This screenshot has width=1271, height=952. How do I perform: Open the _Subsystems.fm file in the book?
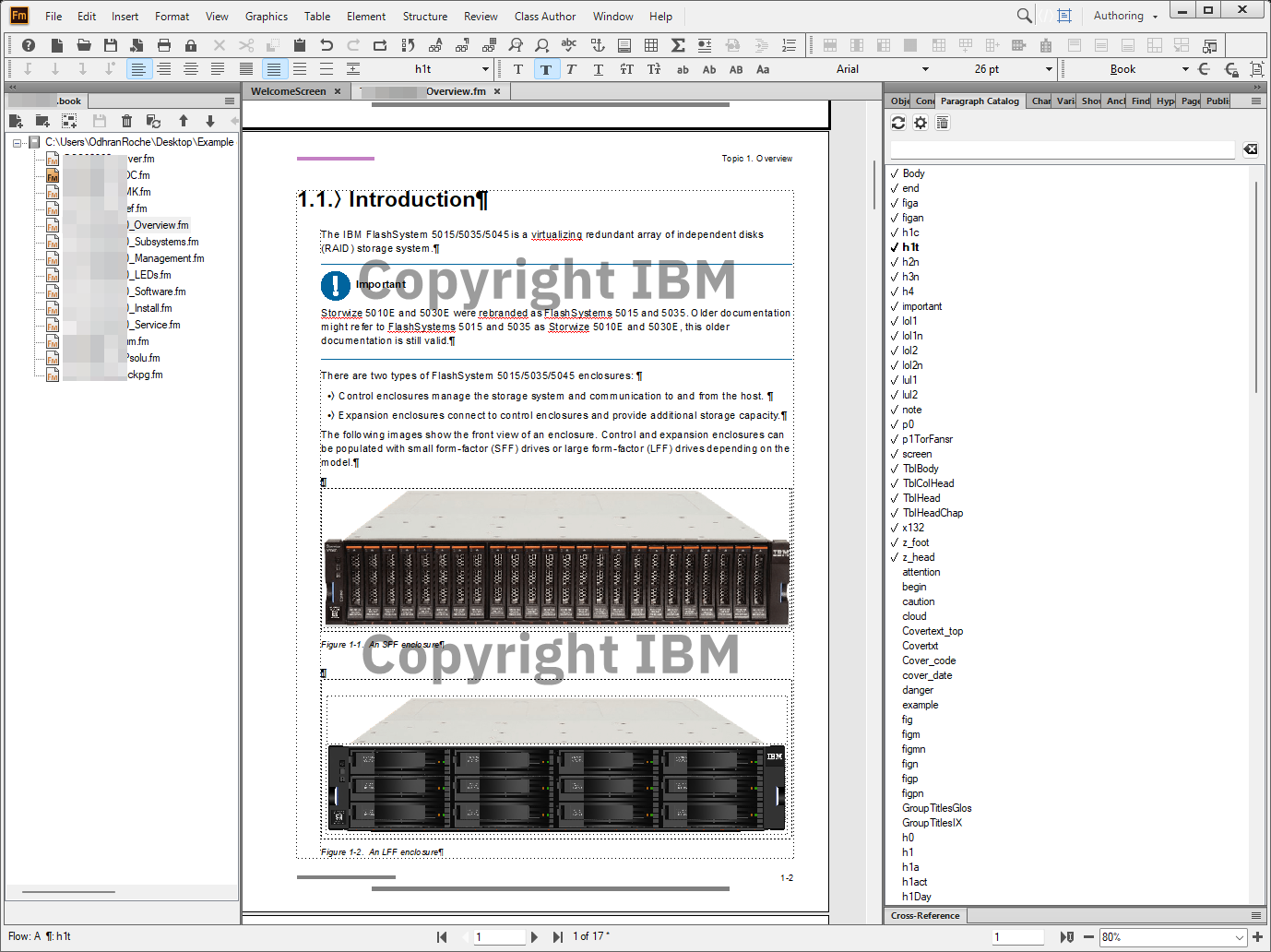164,242
